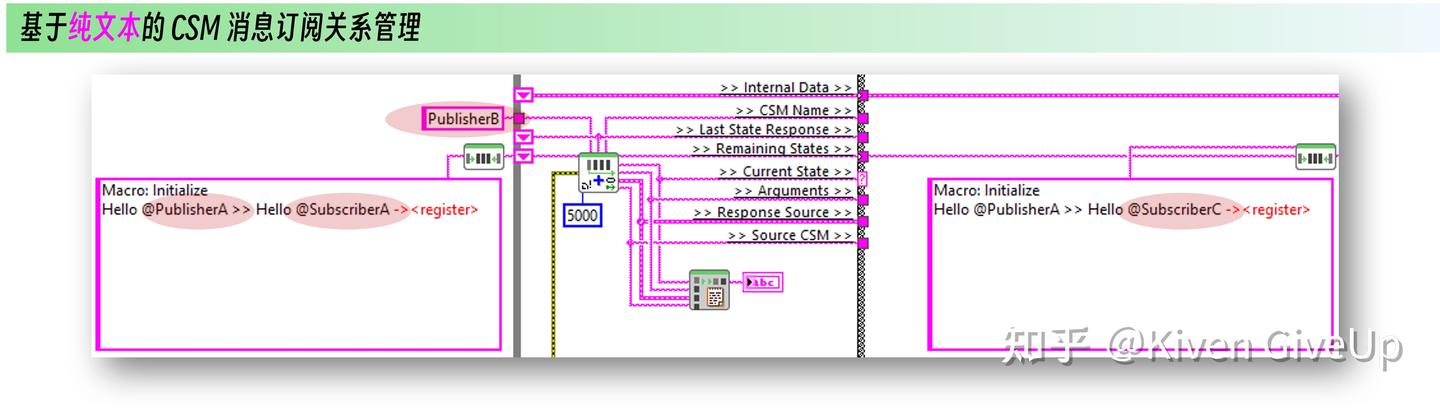Select the CSM parse state queue VI icon
Screen dimensions: 1440x410
598,173
